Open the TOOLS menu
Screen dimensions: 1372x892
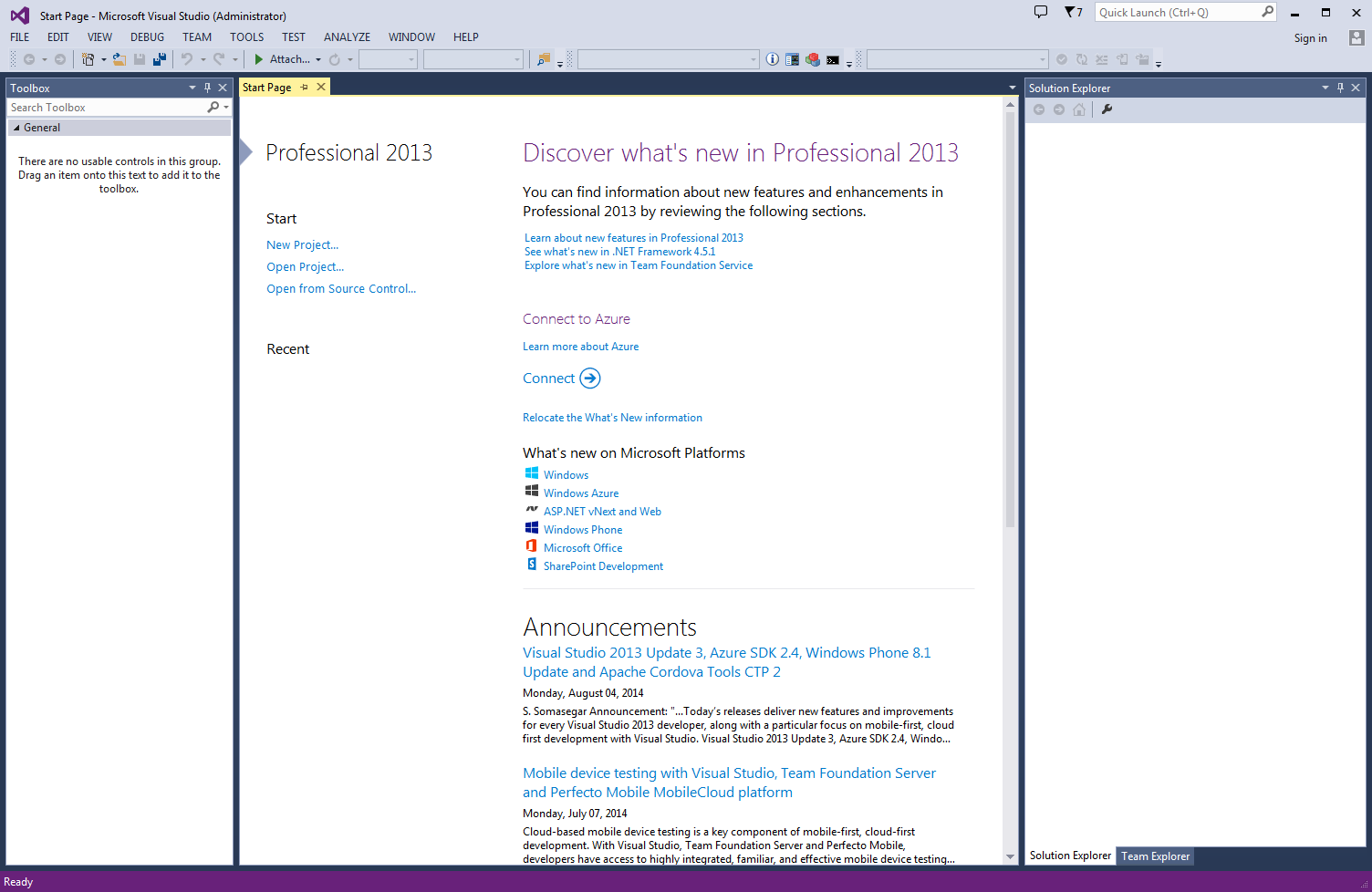coord(246,37)
